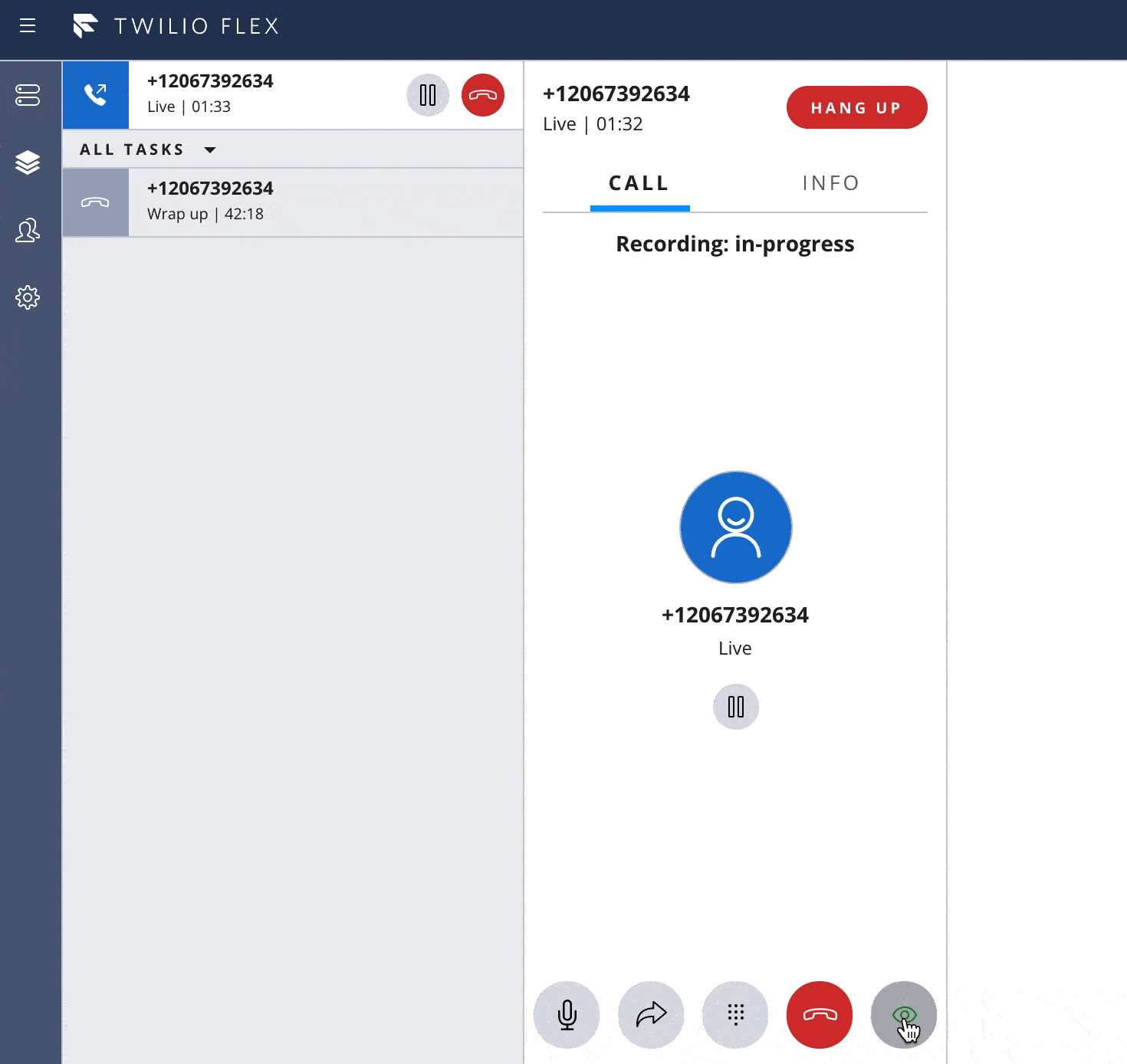The image size is (1127, 1064).
Task: Click the Live 01:33 task status text
Action: 189,107
